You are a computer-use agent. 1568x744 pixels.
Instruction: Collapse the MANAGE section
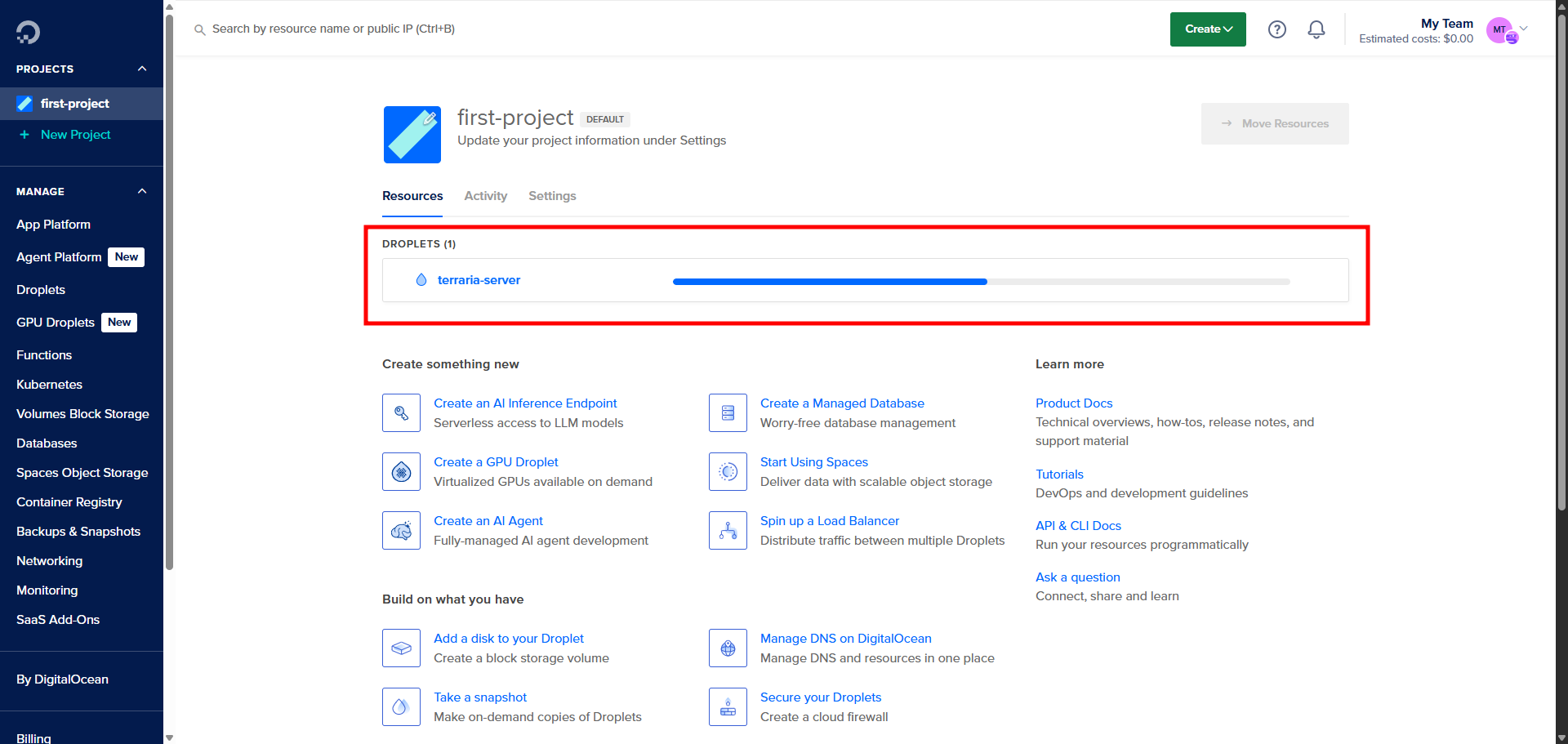(x=141, y=191)
